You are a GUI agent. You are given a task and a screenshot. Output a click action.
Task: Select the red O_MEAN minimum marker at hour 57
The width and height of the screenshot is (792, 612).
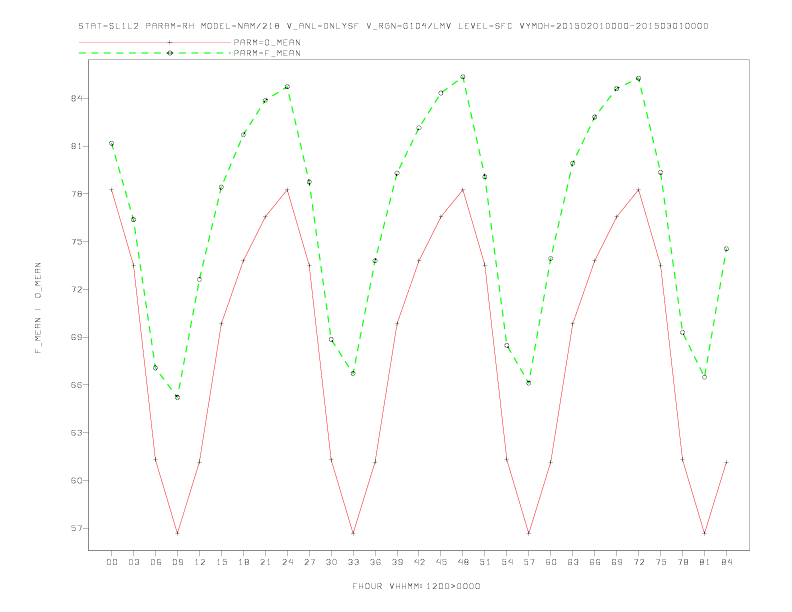tap(529, 533)
